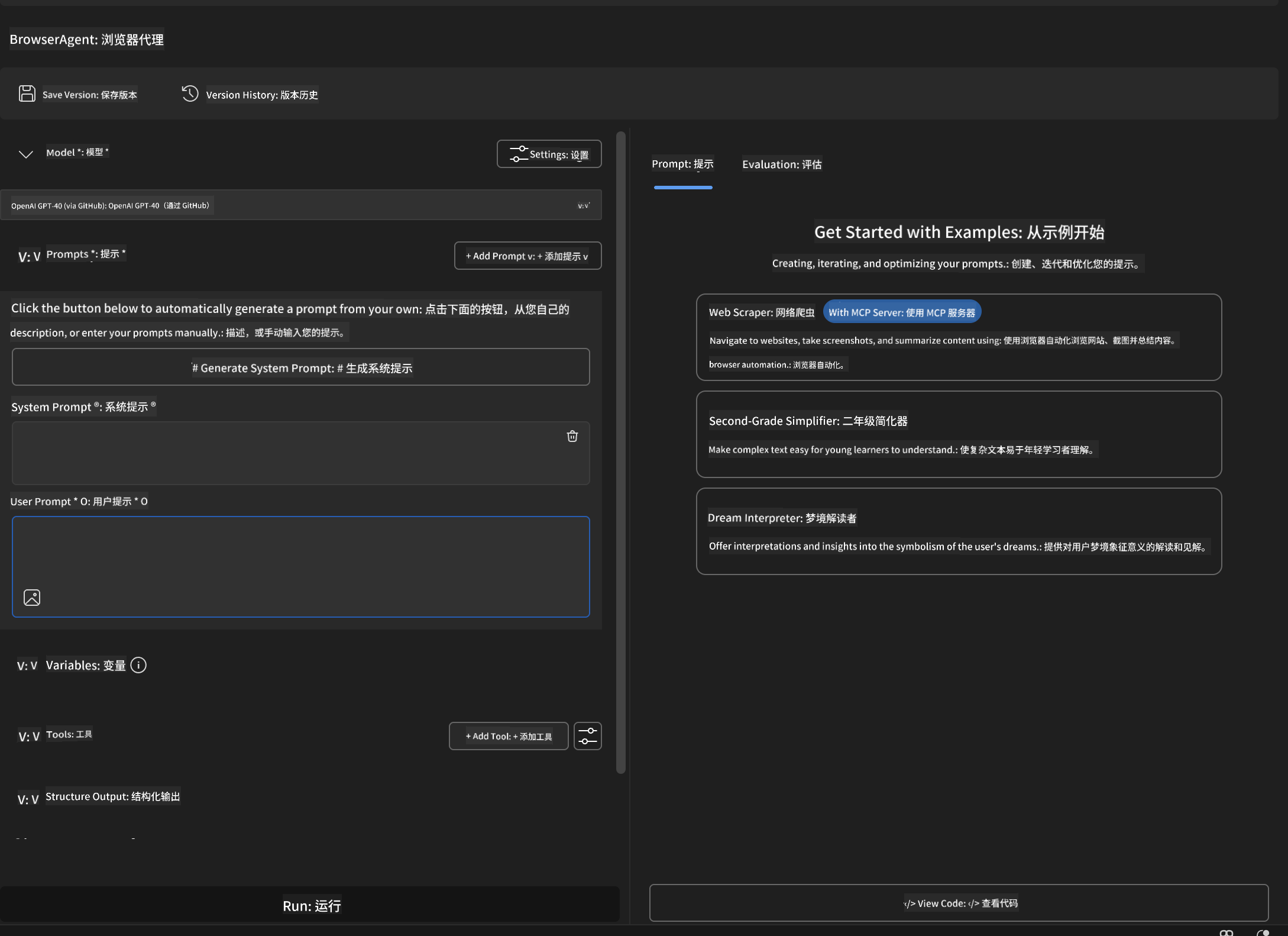Open the OpenAI GPT-4o model dropdown
This screenshot has height=936, width=1288.
coord(301,205)
